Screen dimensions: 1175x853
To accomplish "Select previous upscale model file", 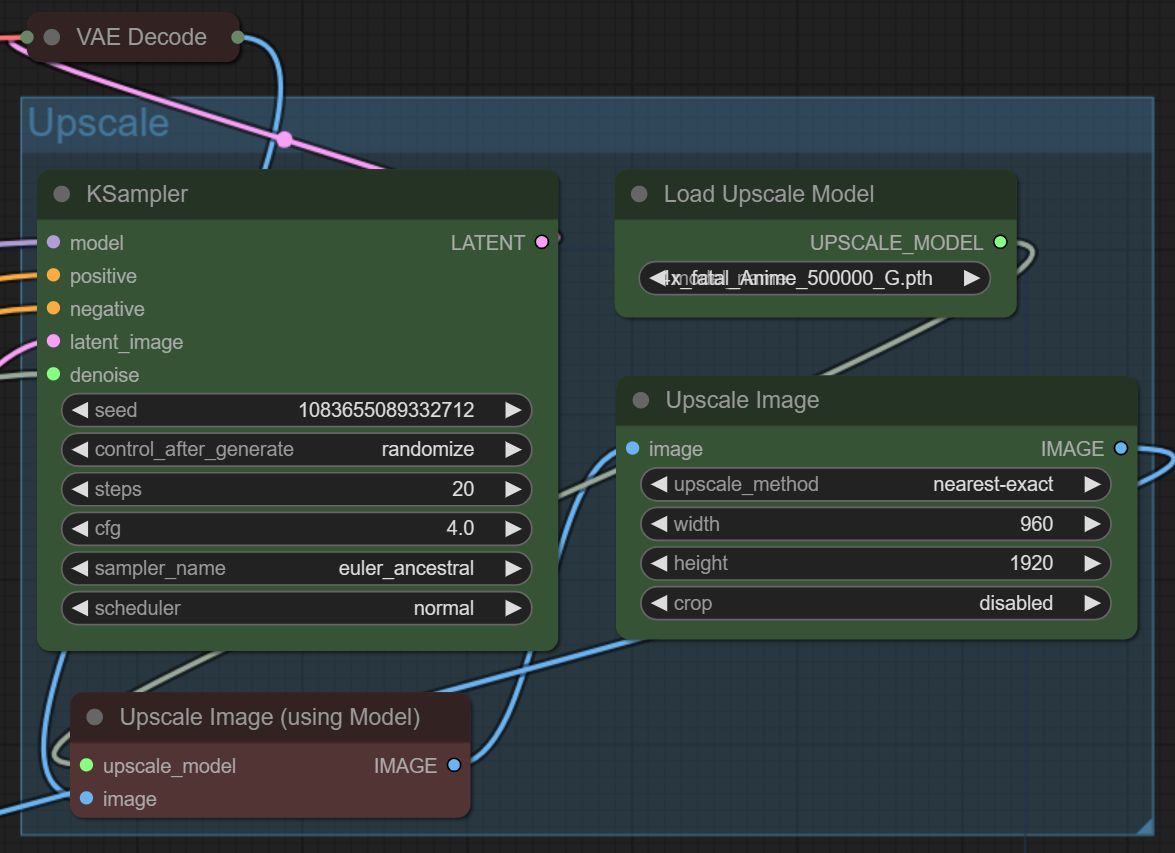I will pyautogui.click(x=657, y=278).
